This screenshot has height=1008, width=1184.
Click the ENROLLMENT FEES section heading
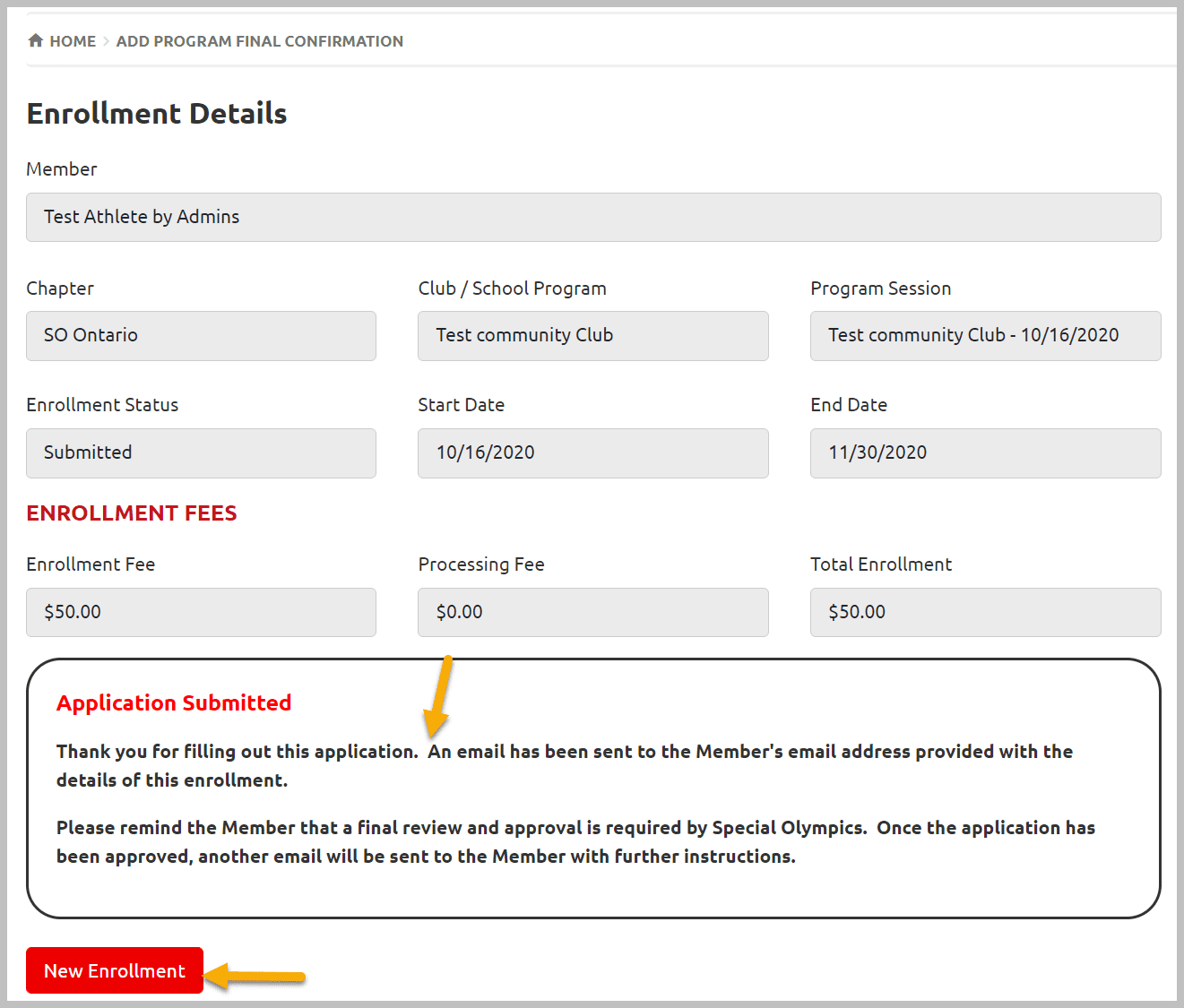tap(132, 513)
